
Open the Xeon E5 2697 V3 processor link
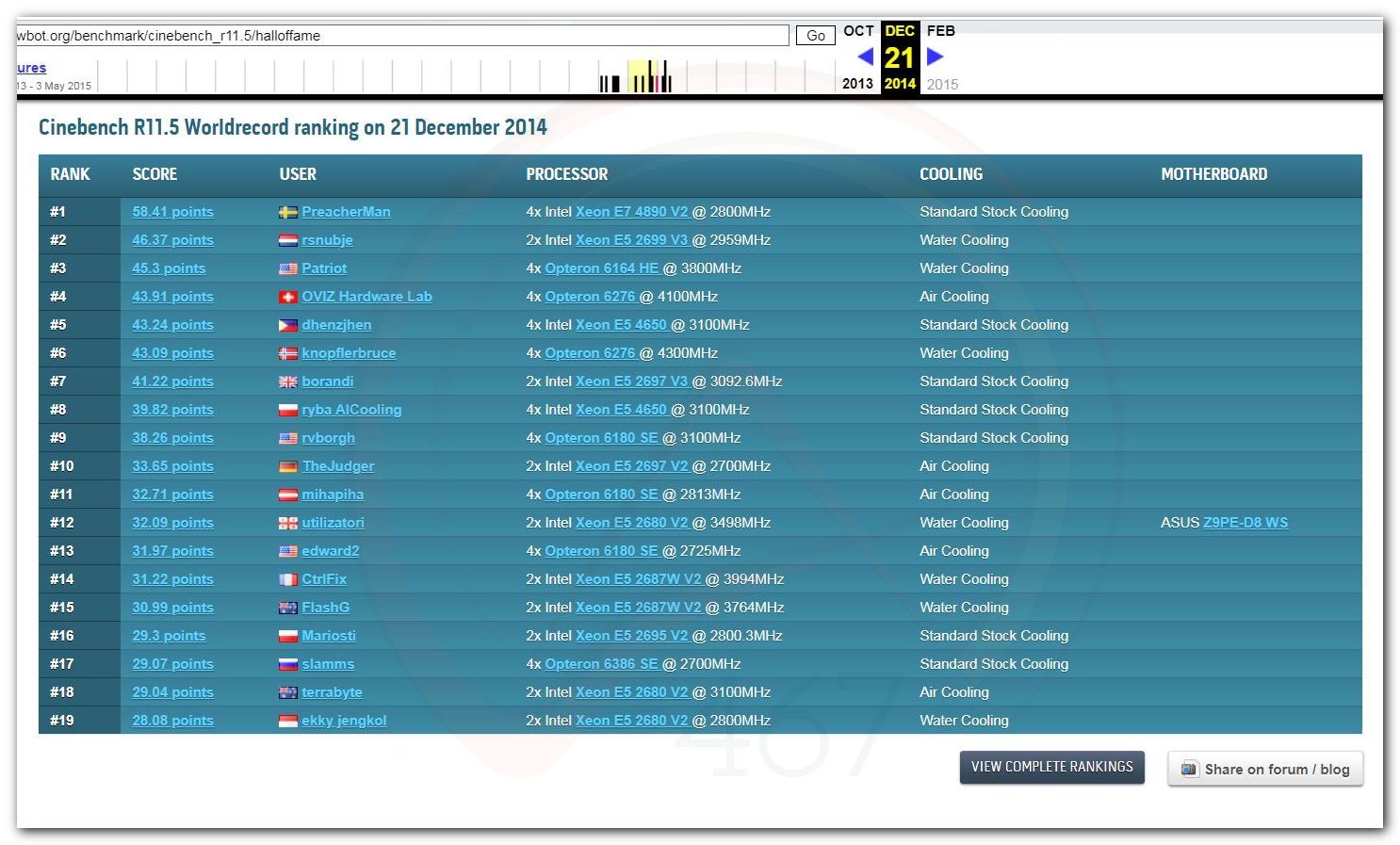coord(632,382)
